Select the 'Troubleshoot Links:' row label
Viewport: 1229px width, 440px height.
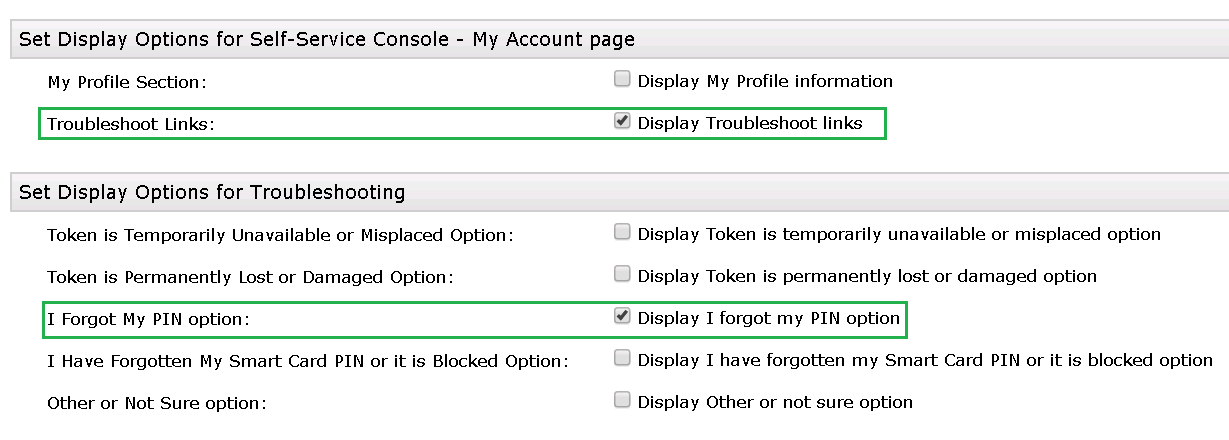pyautogui.click(x=131, y=124)
